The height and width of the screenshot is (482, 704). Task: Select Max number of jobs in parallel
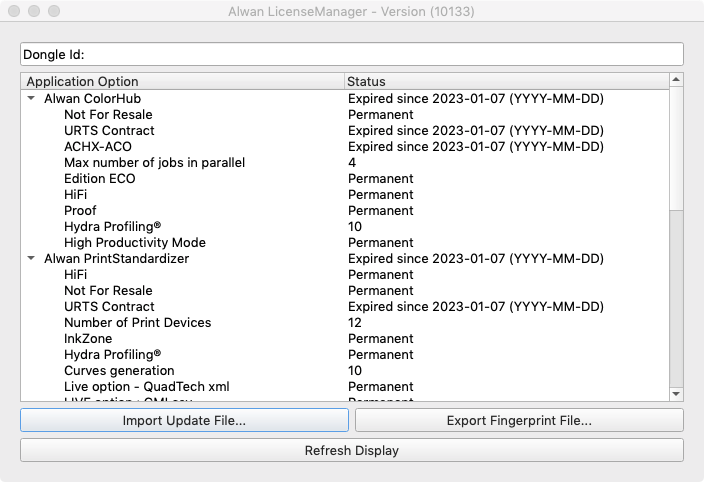click(x=345, y=162)
